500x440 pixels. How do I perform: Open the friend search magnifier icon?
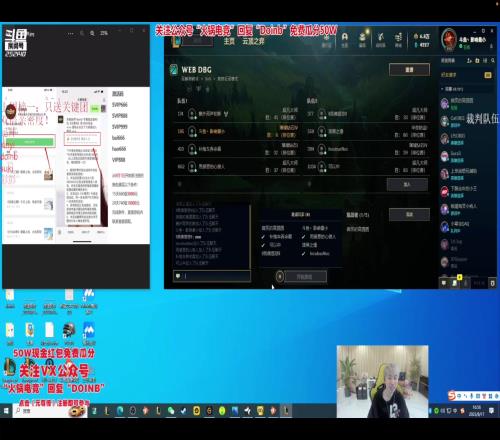[x=493, y=61]
